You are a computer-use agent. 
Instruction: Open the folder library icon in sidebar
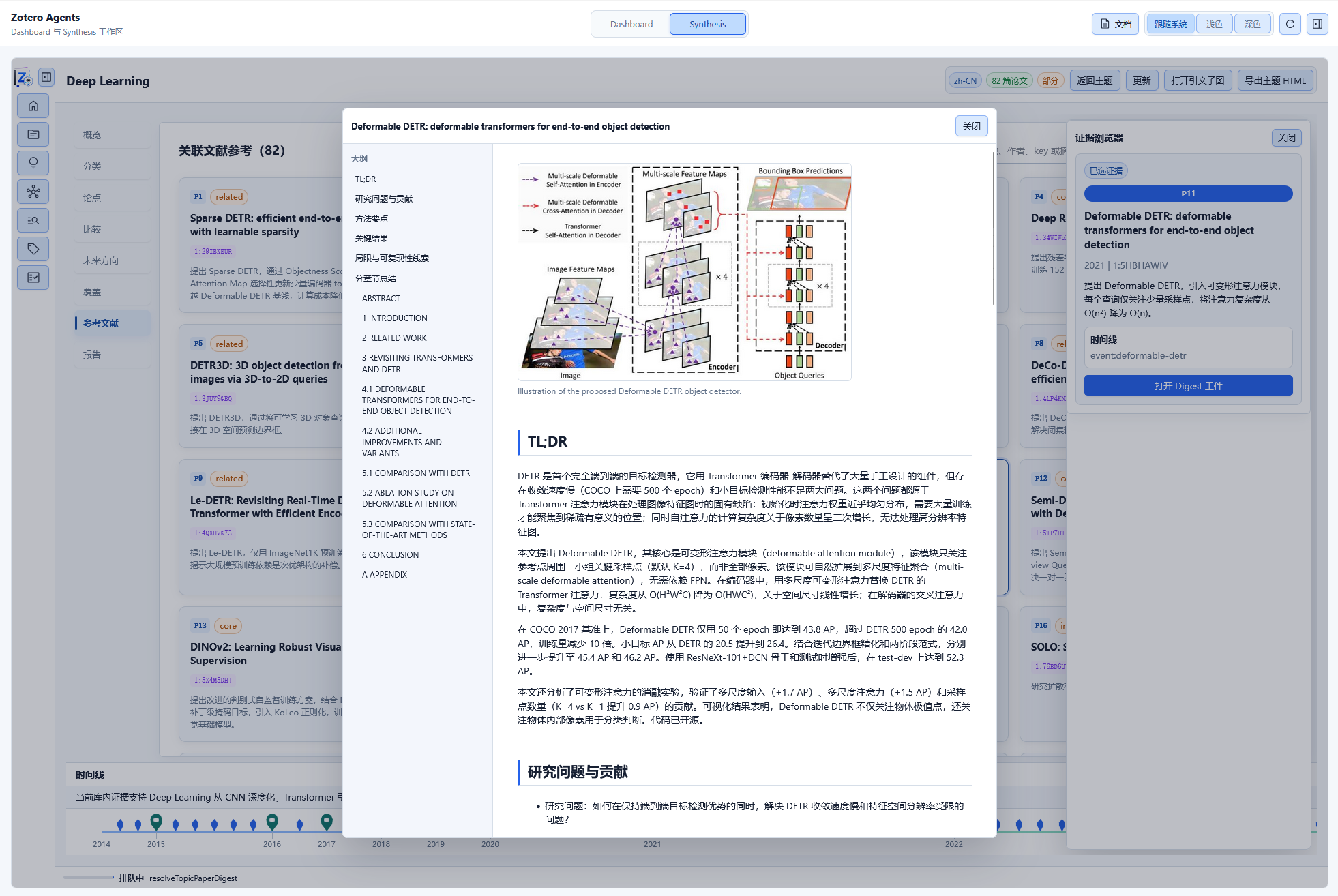[33, 134]
